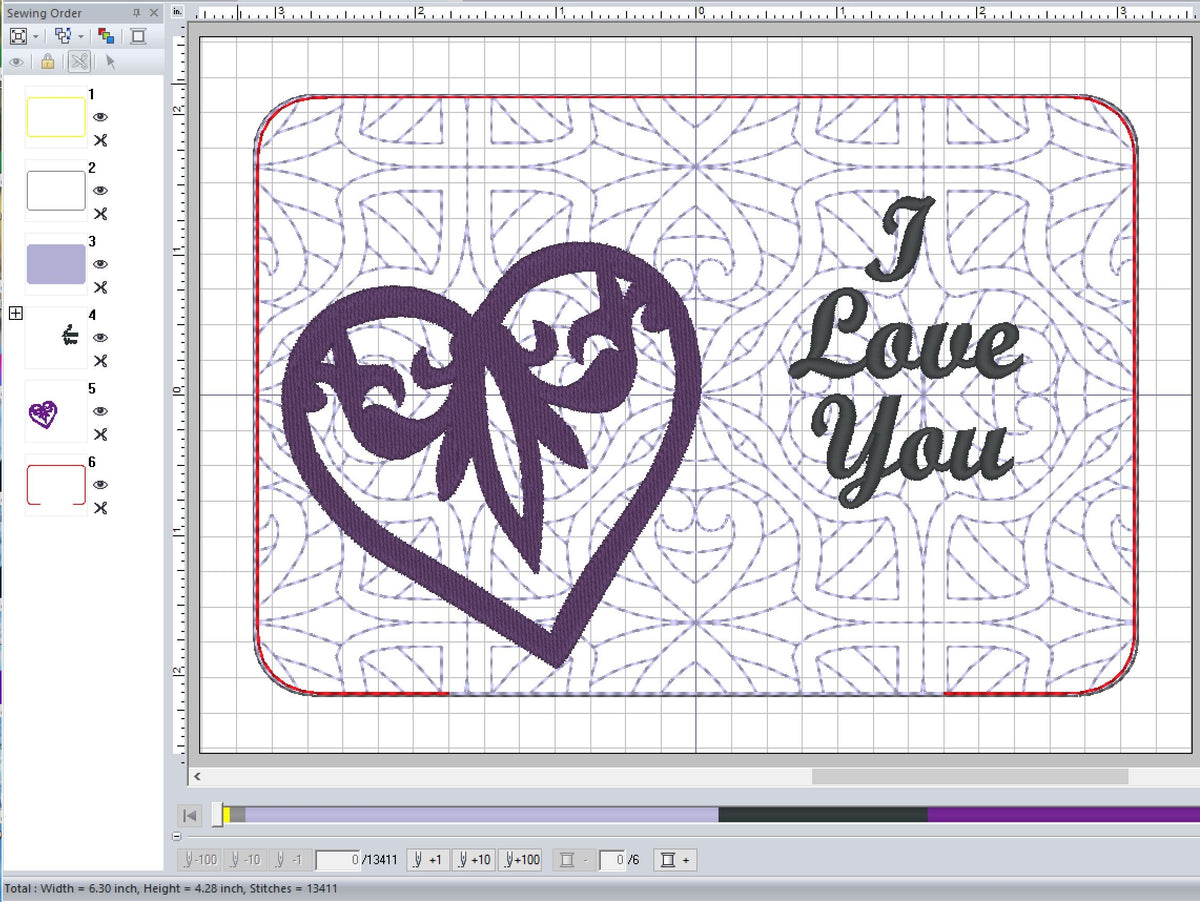The height and width of the screenshot is (902, 1200).
Task: Go to next color with spool plus button
Action: 675,860
